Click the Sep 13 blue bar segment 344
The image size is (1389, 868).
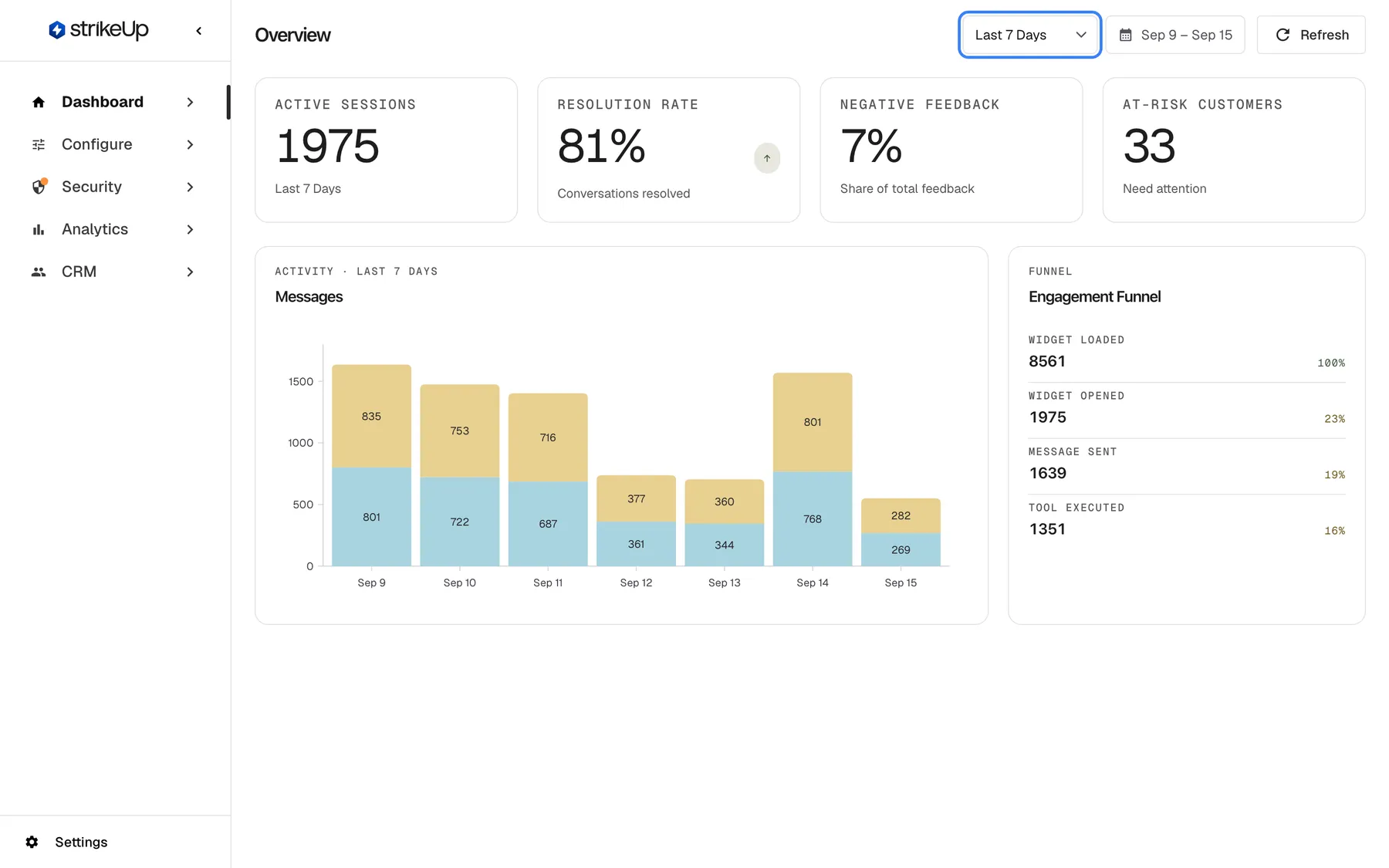[725, 545]
